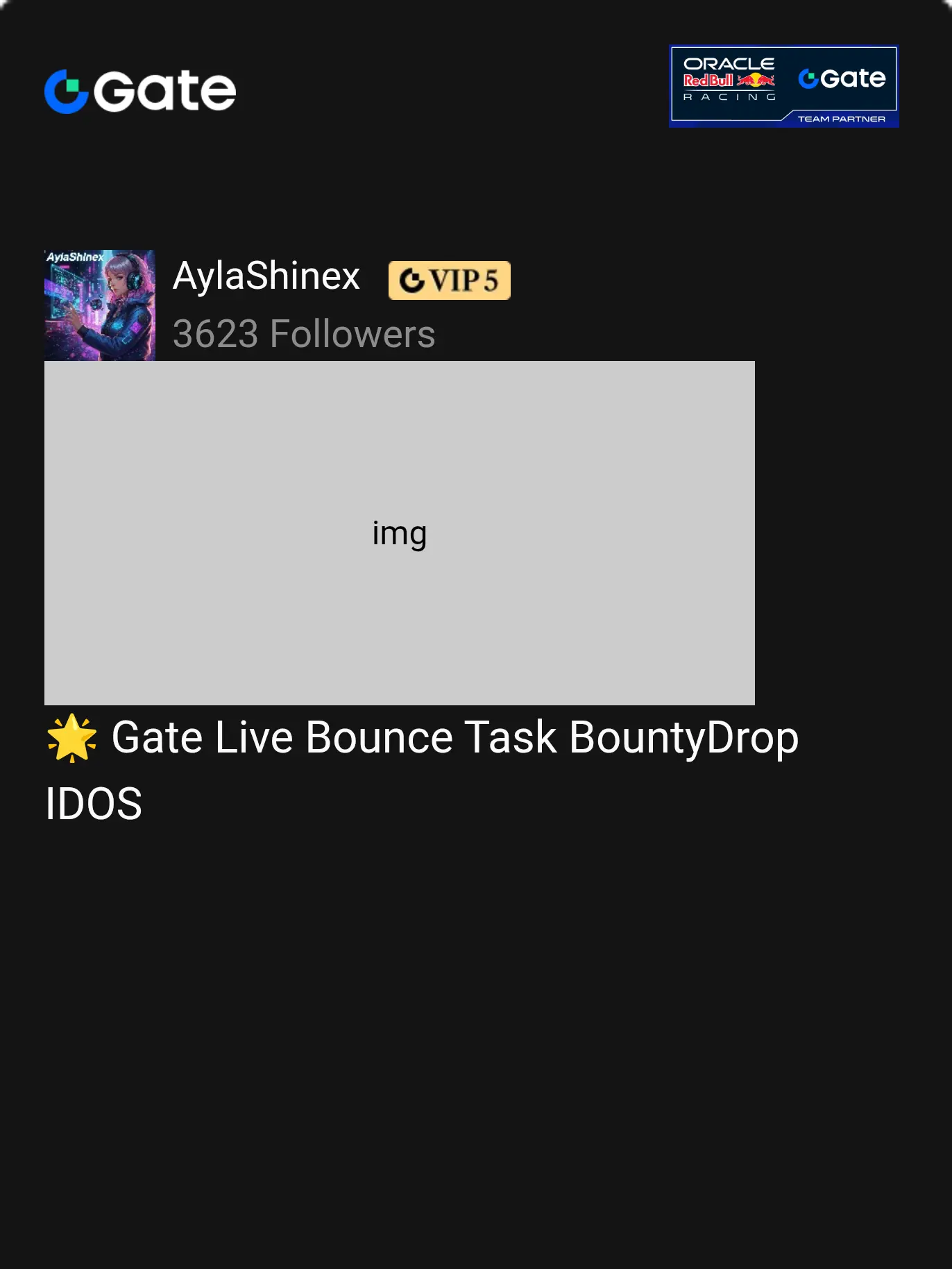Click the AylaShinex watermark on the avatar
Image resolution: width=952 pixels, height=1269 pixels.
pyautogui.click(x=75, y=257)
